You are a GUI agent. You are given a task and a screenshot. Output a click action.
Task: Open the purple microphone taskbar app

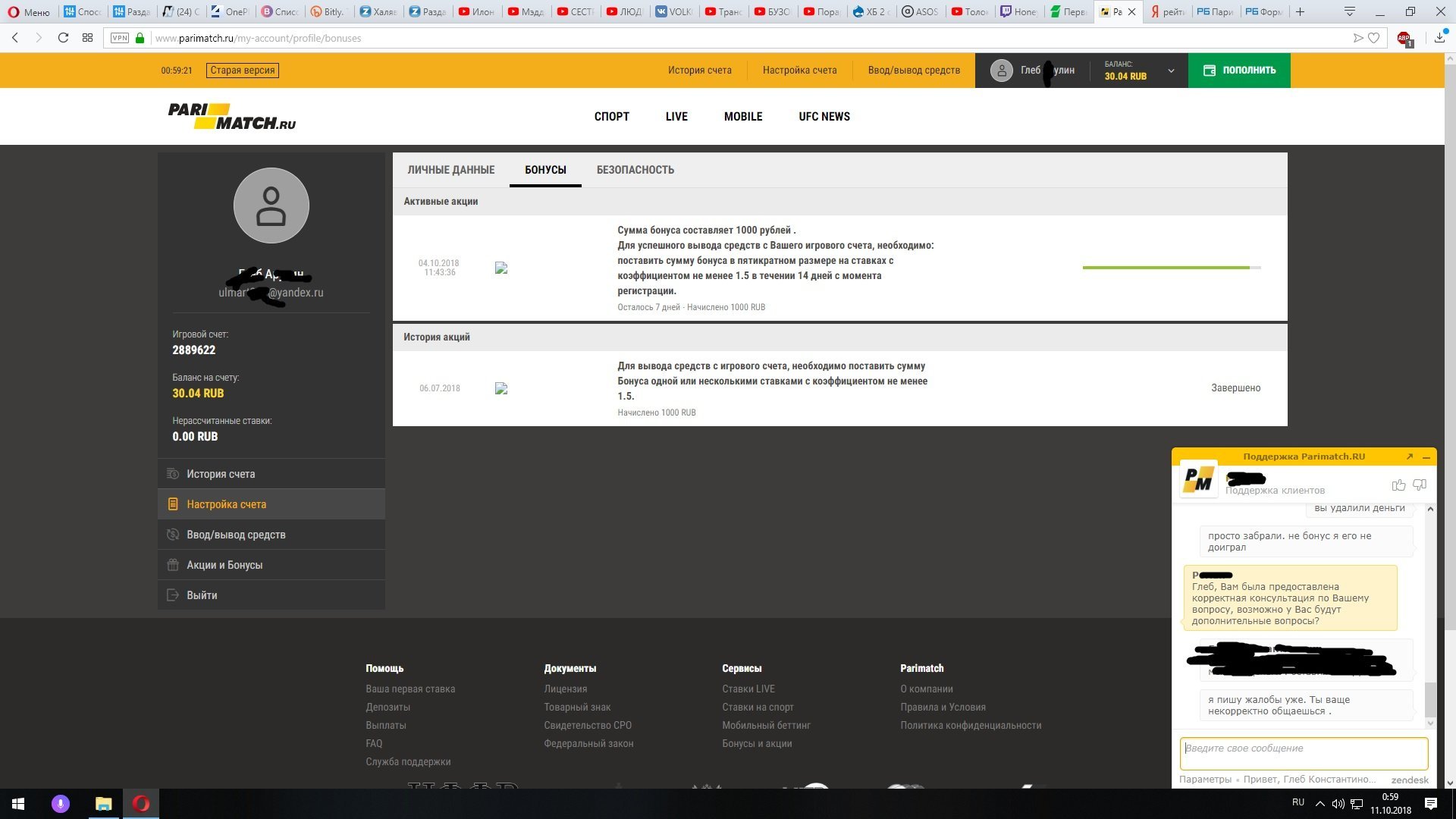point(61,804)
